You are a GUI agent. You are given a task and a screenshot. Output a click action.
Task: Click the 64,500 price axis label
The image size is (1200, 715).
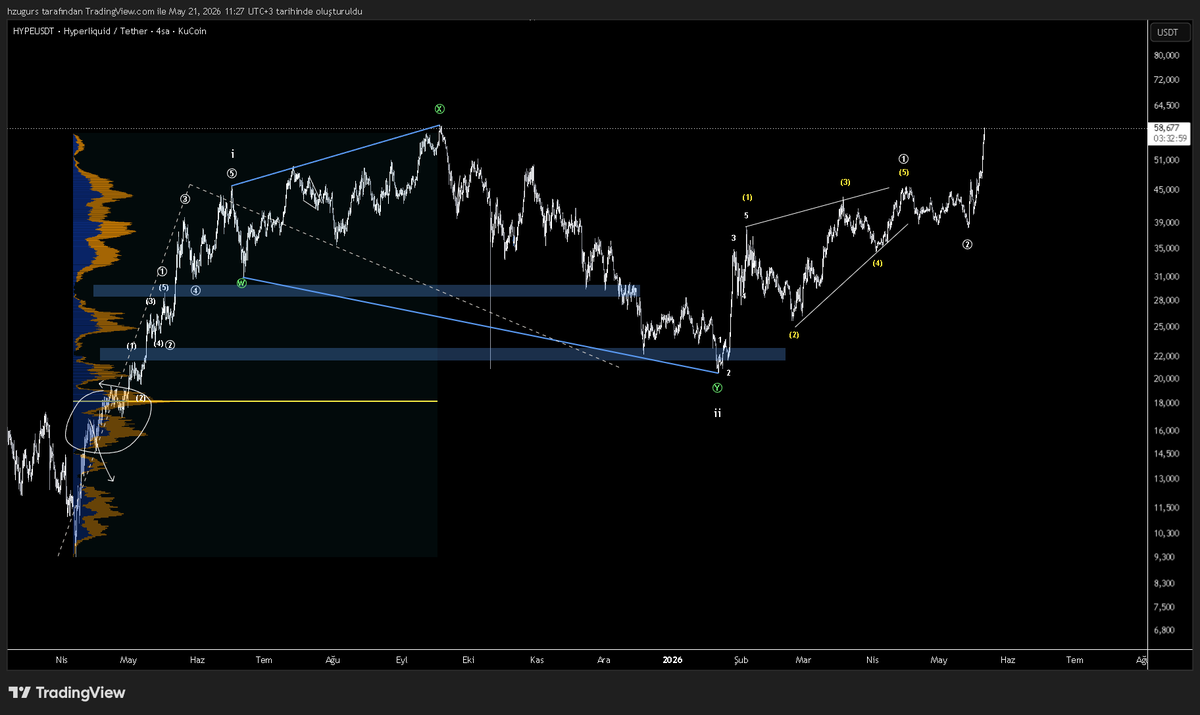click(1166, 105)
